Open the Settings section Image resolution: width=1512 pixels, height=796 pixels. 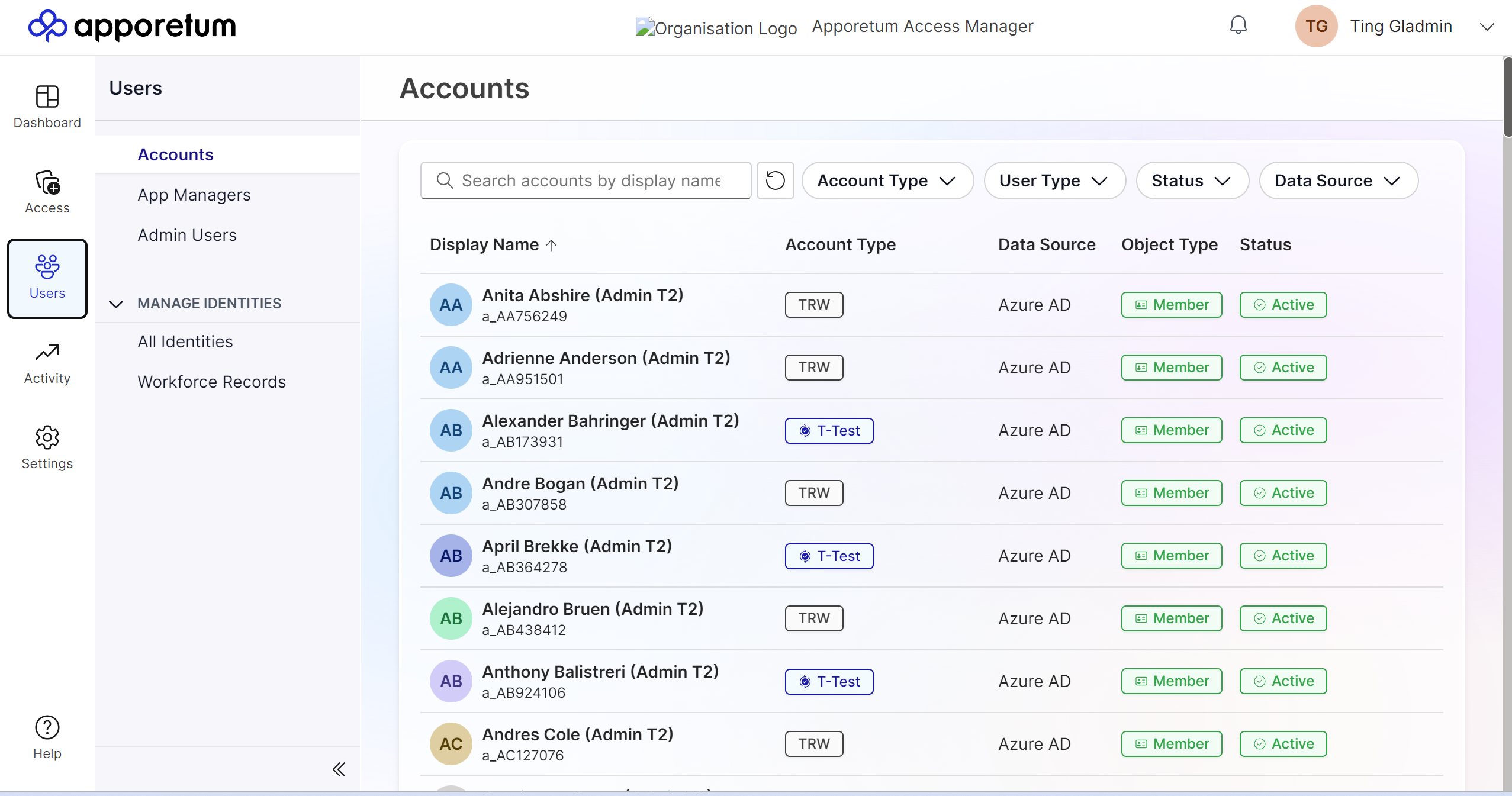click(47, 448)
